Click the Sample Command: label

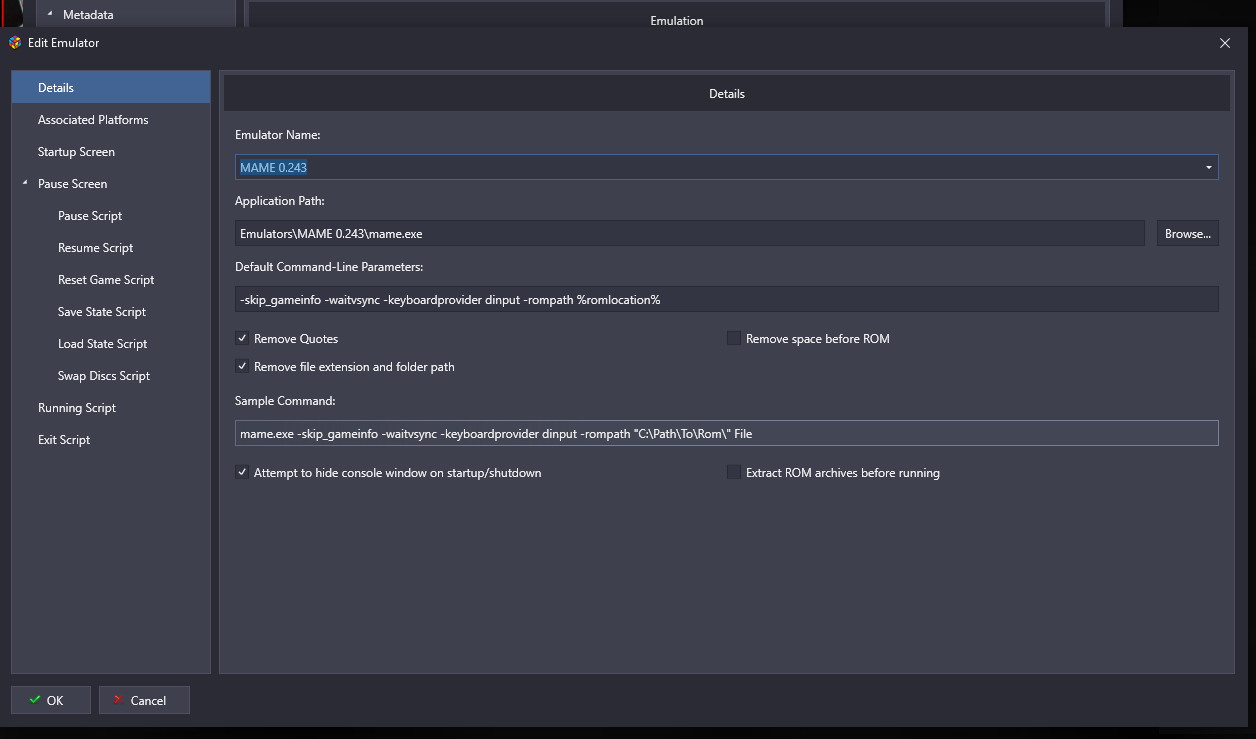285,400
